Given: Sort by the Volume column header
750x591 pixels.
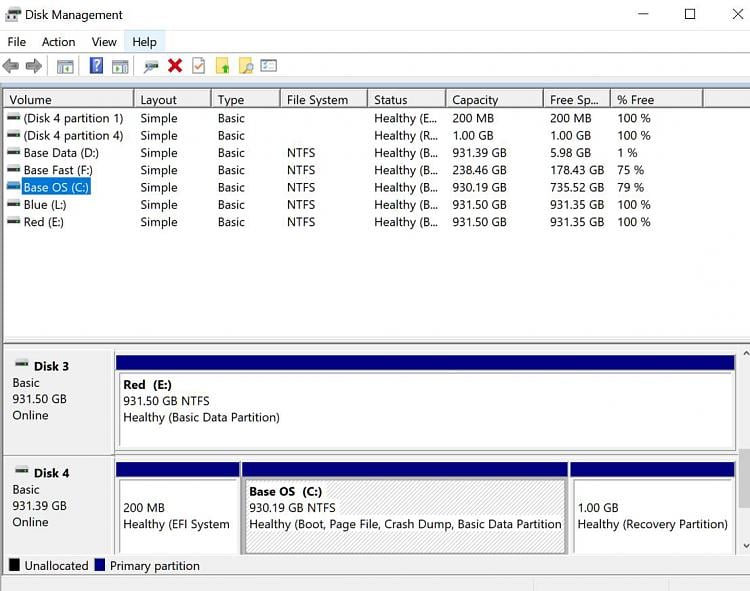Looking at the screenshot, I should point(68,99).
